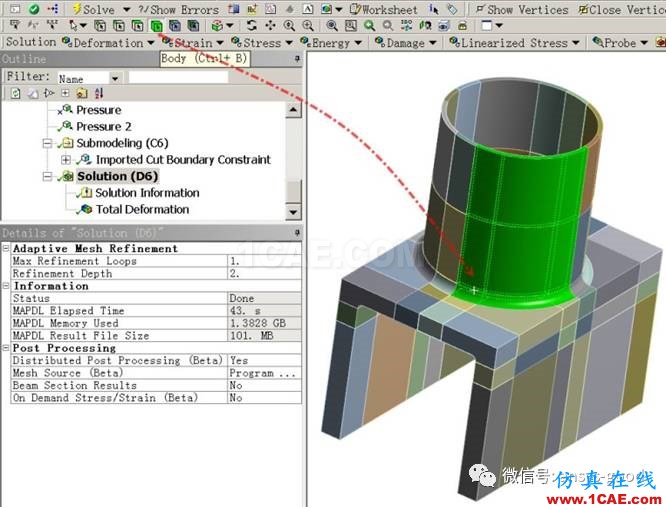Click Mesh Source 'Program ...' value
Viewport: 666px width, 507px height.
(264, 373)
